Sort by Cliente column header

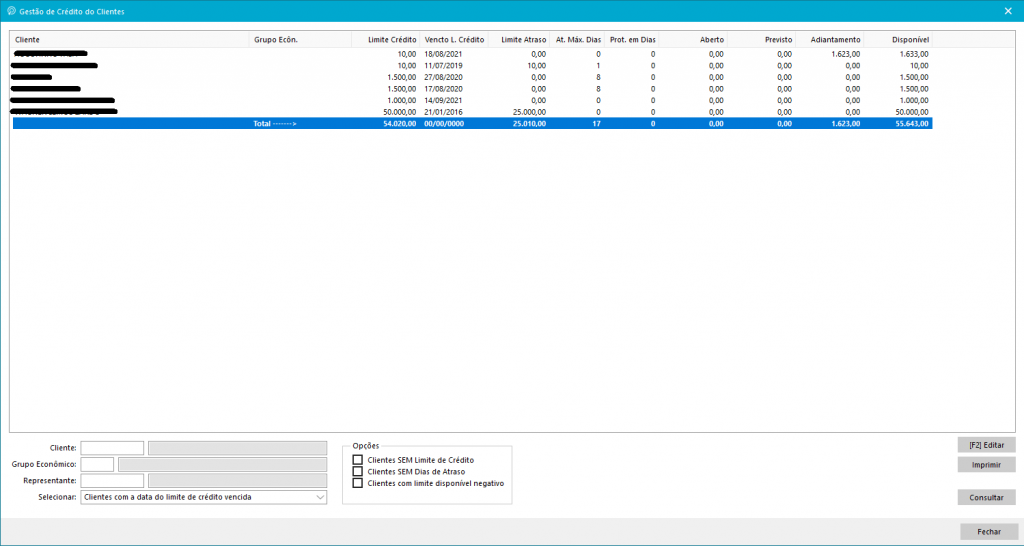[130, 40]
